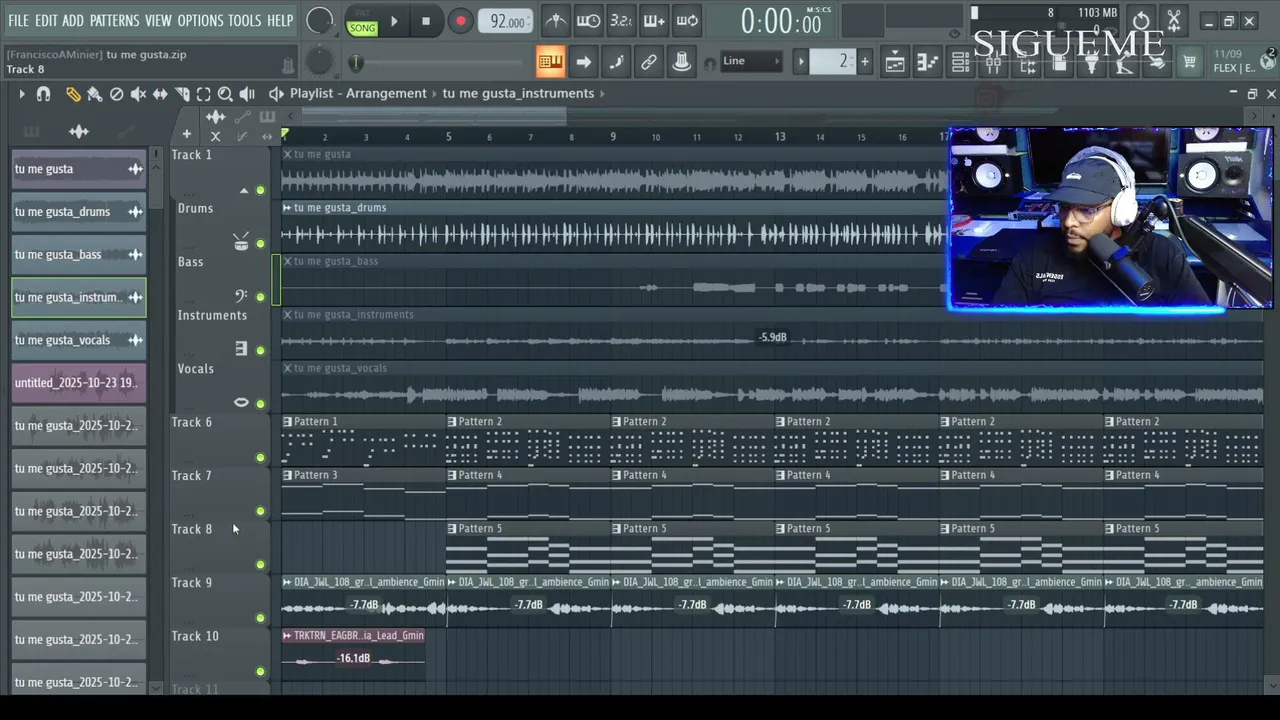Select the Draw pencil tool
The image size is (1280, 720).
point(73,93)
